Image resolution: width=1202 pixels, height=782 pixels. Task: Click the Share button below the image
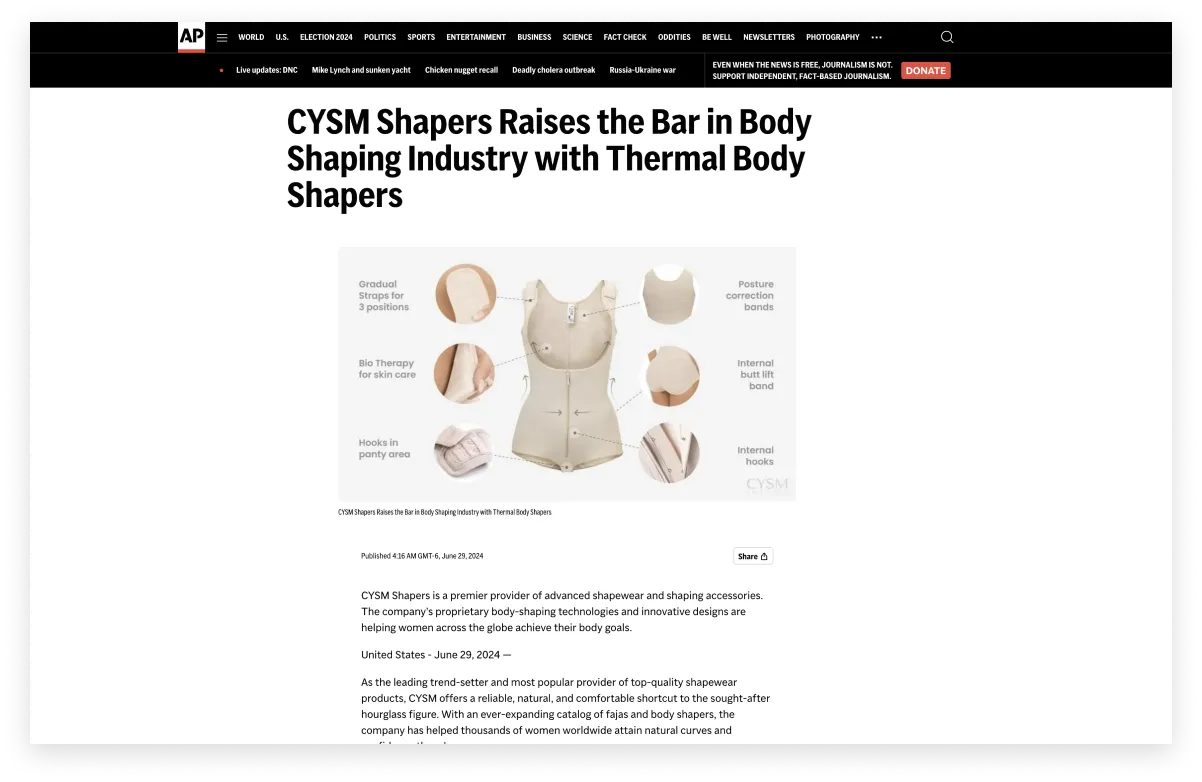click(753, 556)
